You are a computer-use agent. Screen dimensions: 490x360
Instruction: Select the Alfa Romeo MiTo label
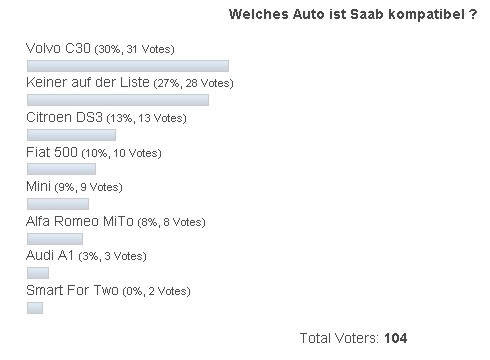[80, 221]
